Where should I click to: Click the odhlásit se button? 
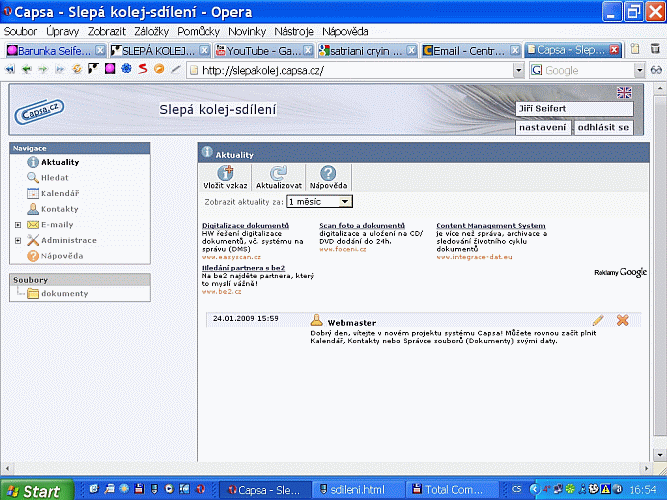[604, 127]
